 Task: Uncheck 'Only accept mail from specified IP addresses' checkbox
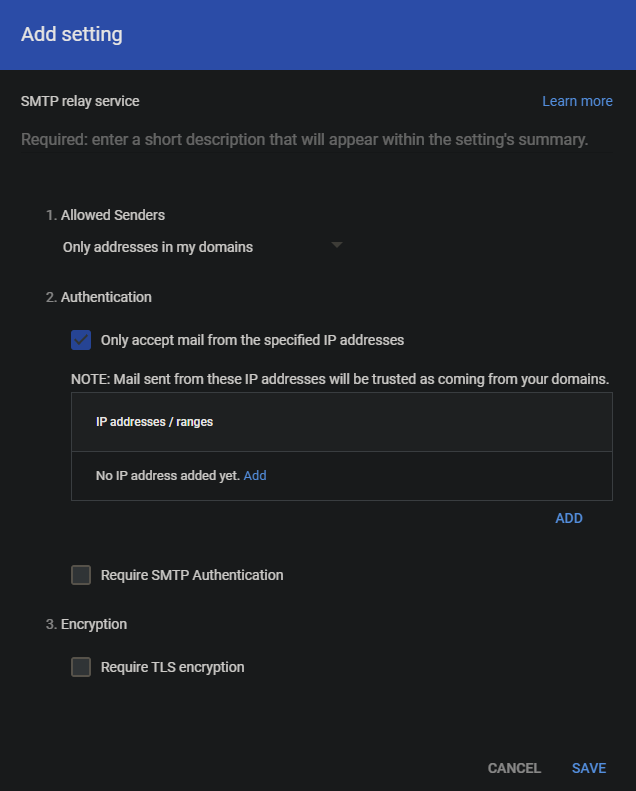tap(81, 340)
